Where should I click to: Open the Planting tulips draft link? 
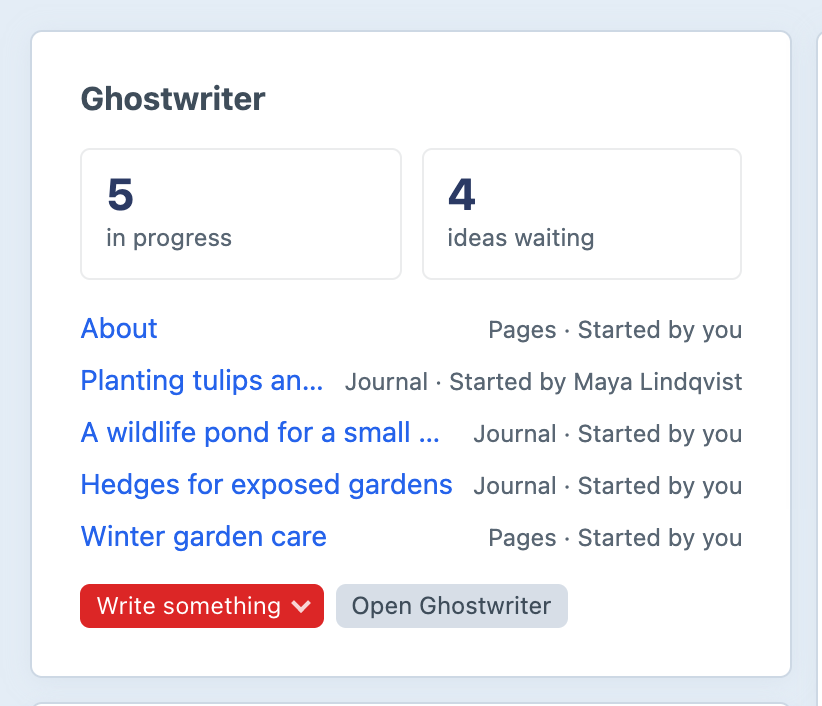pos(202,381)
